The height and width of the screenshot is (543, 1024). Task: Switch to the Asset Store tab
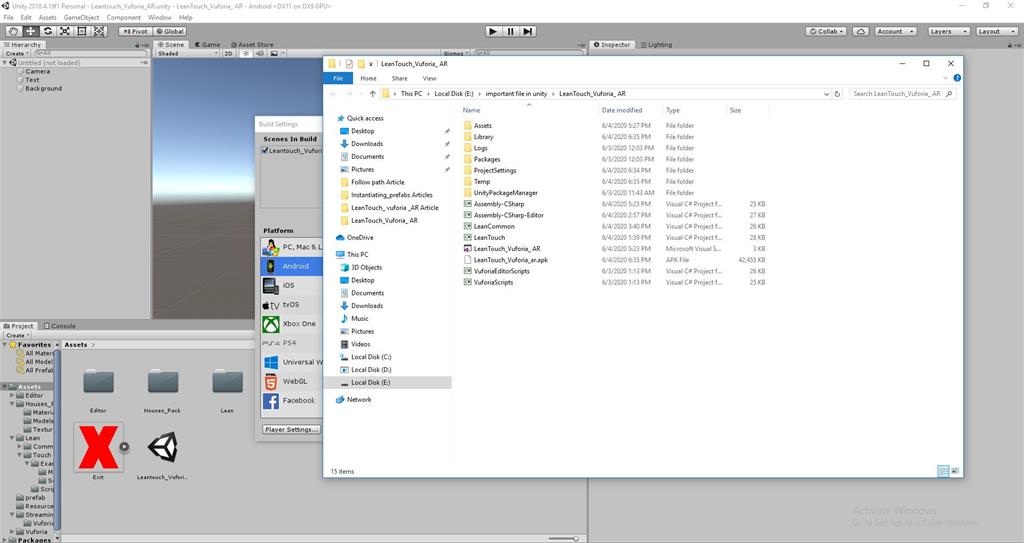tap(251, 44)
